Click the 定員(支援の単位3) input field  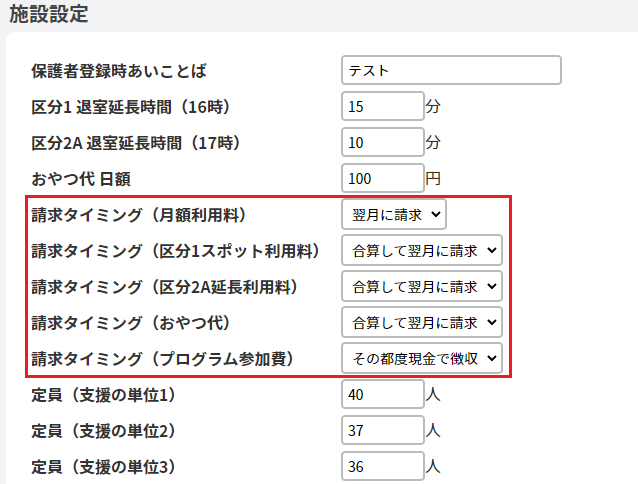pos(382,466)
